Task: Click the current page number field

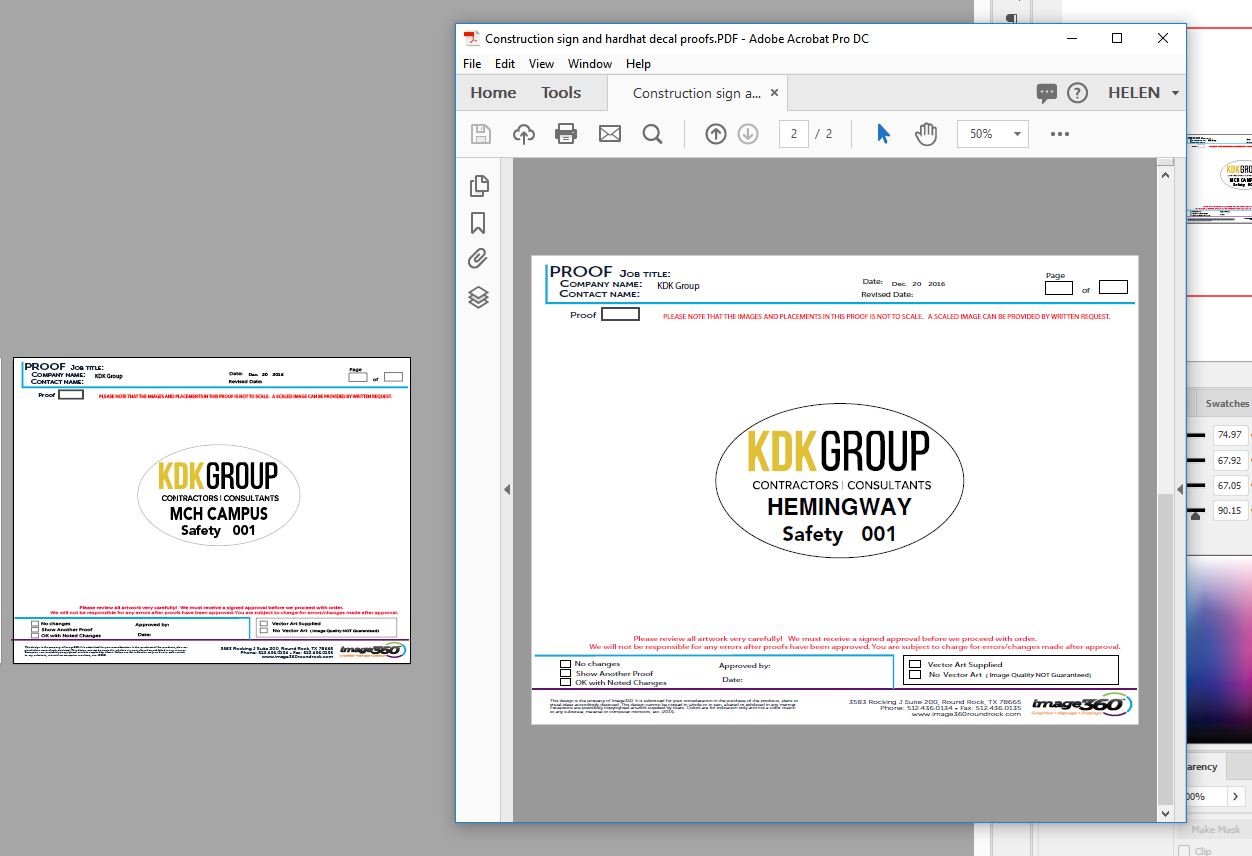Action: click(x=794, y=134)
